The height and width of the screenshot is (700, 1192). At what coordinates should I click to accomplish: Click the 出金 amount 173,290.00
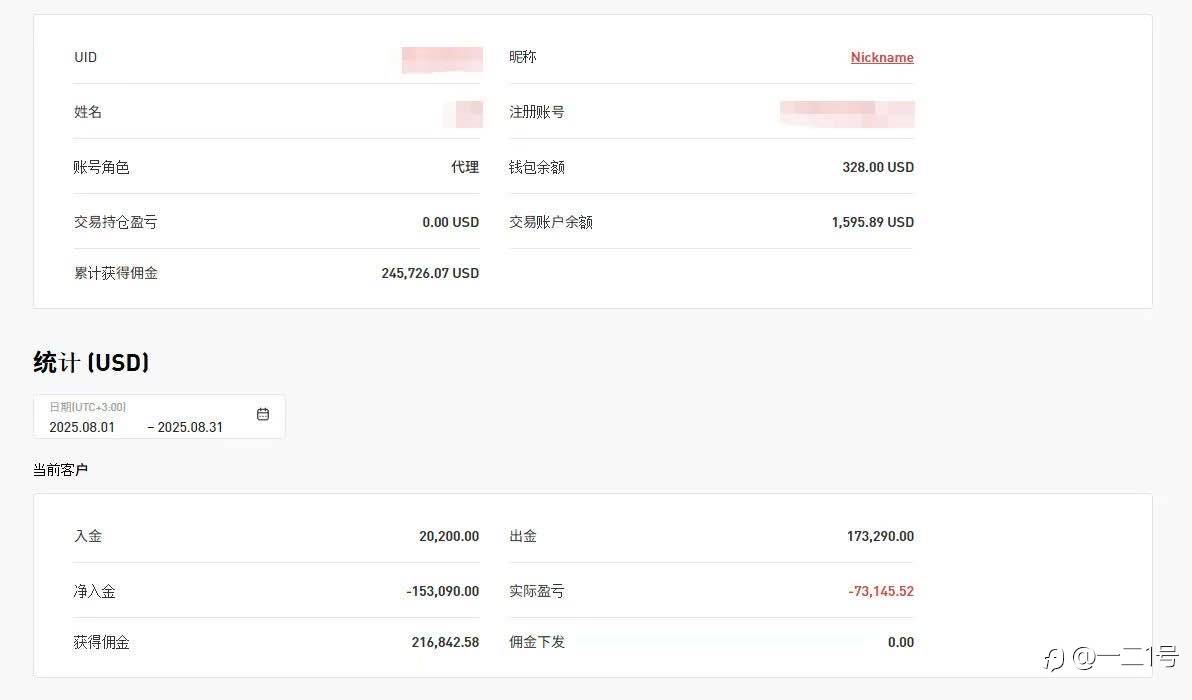[880, 536]
